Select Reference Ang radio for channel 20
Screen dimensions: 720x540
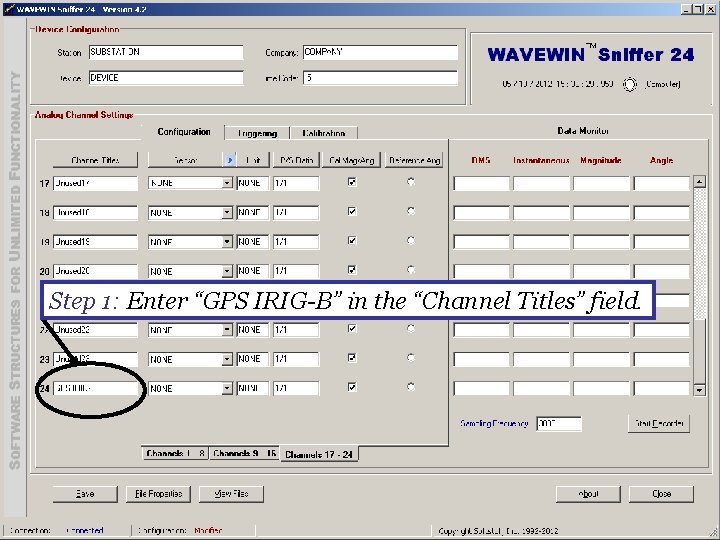point(411,270)
